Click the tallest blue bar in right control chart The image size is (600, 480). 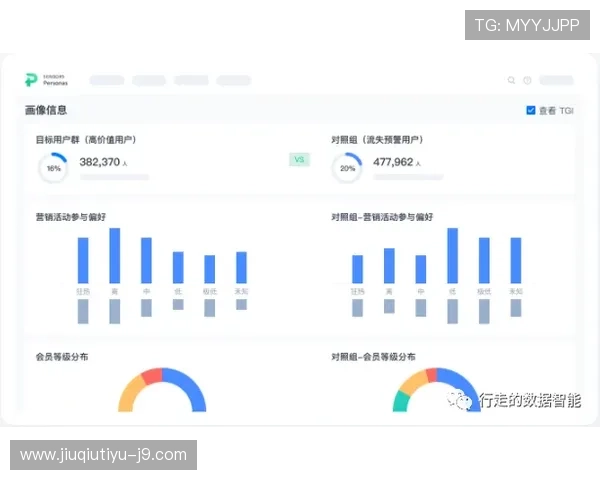pos(453,256)
